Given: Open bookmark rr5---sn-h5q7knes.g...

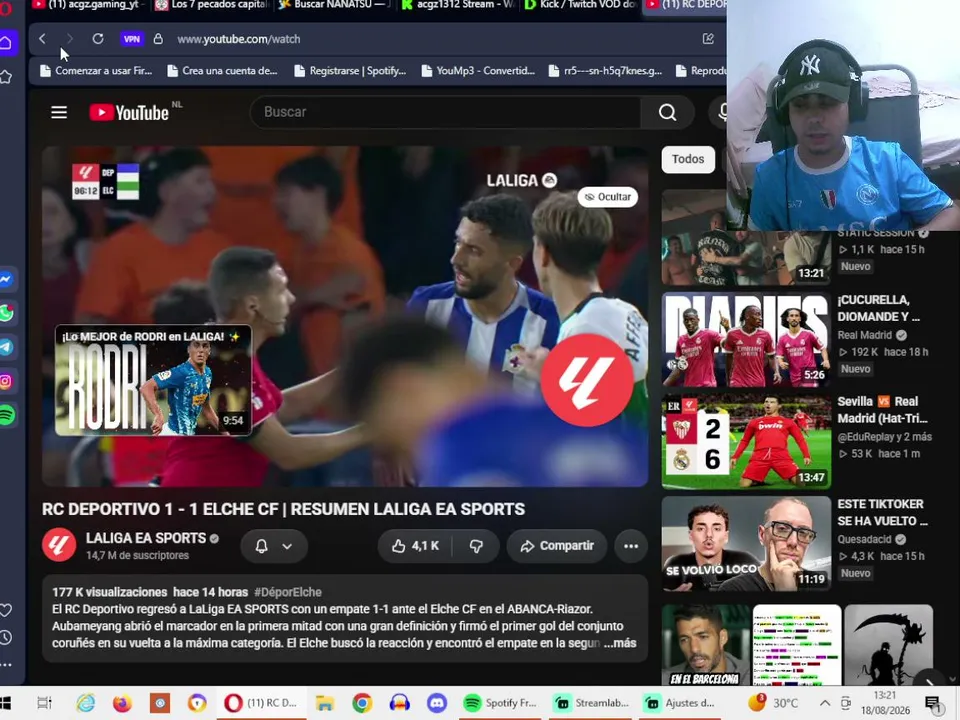Looking at the screenshot, I should click(606, 70).
